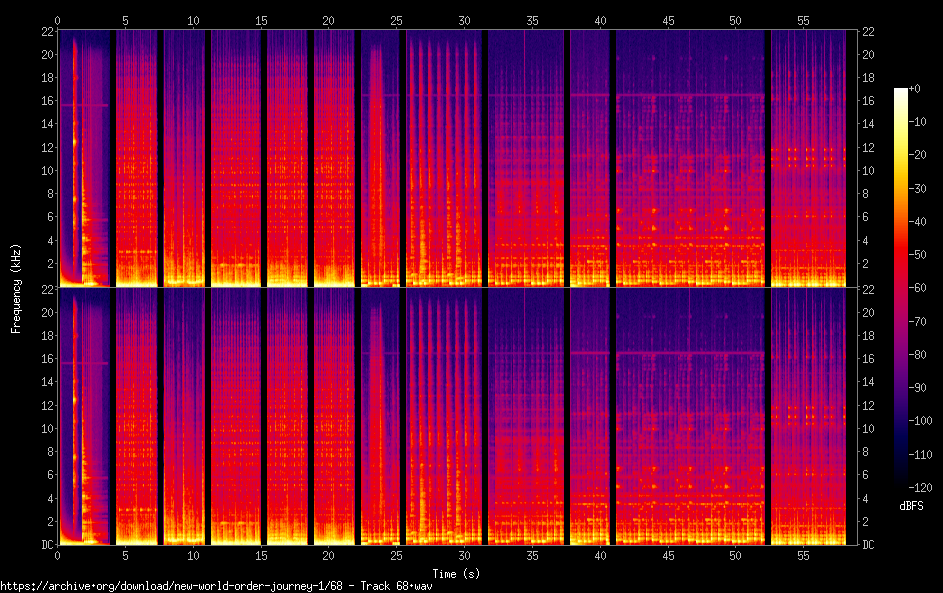Click the "Frequency (kHz)" axis label
The image size is (943, 593).
pos(15,288)
